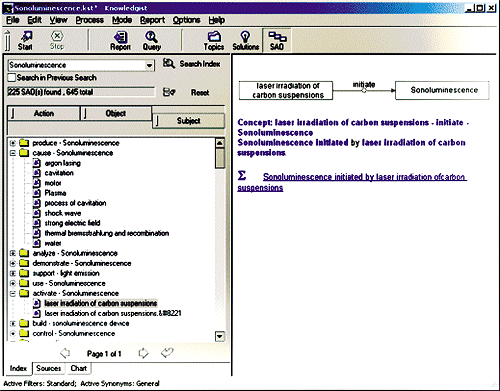Collapse the activate - Sonoluminescence node
500x391 pixels.
13,293
